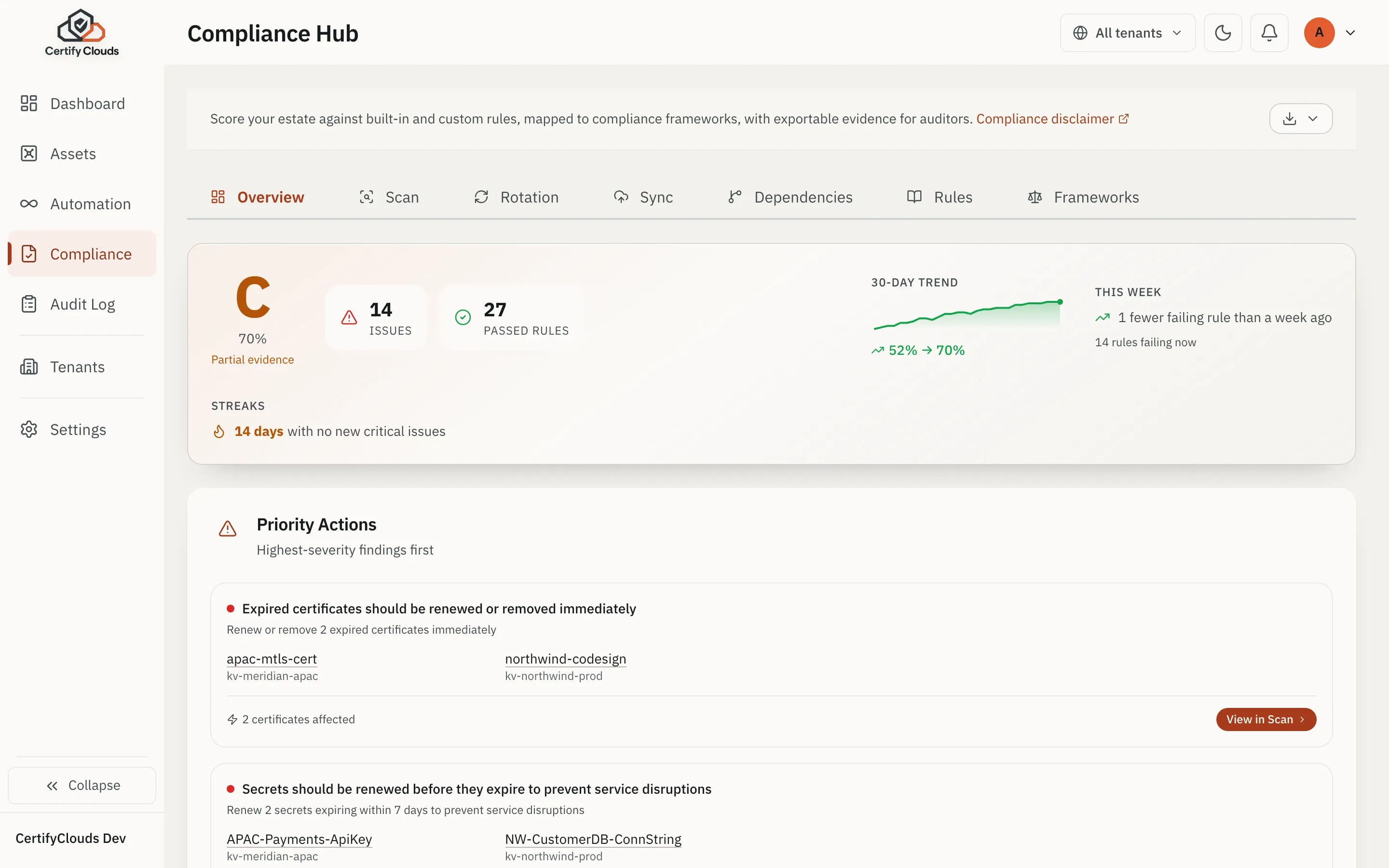Select the Overview tab

[x=257, y=197]
